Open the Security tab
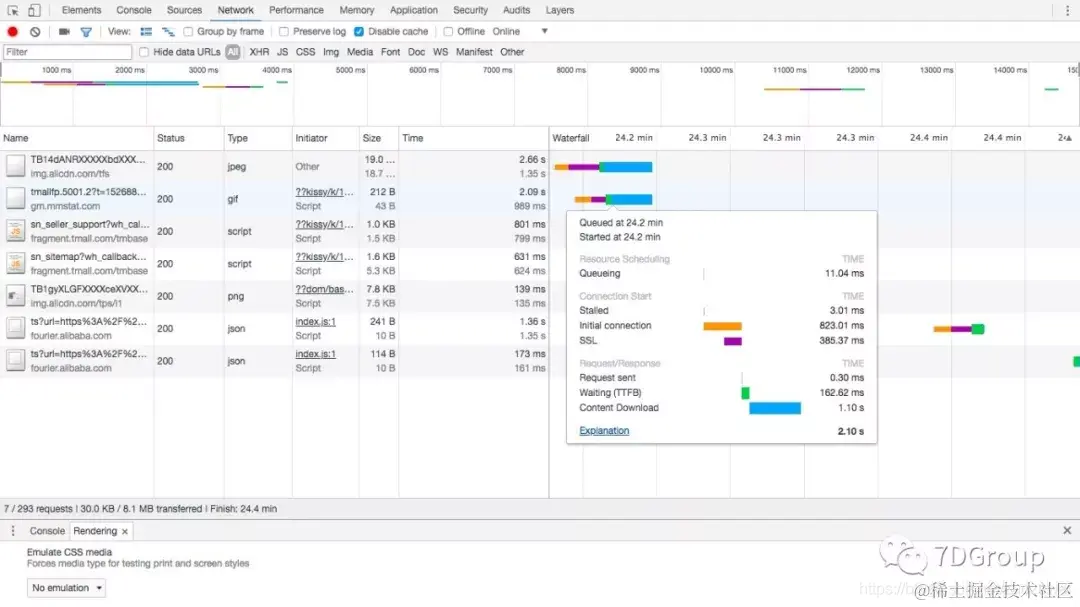This screenshot has width=1080, height=607. 470,10
